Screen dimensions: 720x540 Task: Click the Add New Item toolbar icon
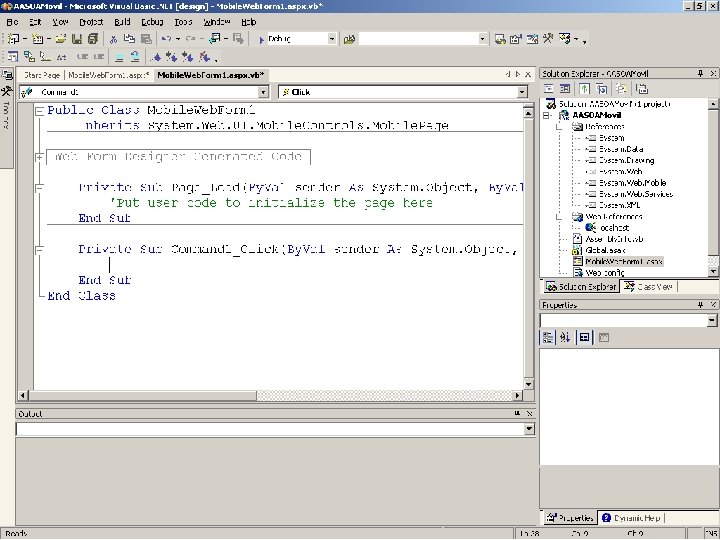[x=37, y=39]
